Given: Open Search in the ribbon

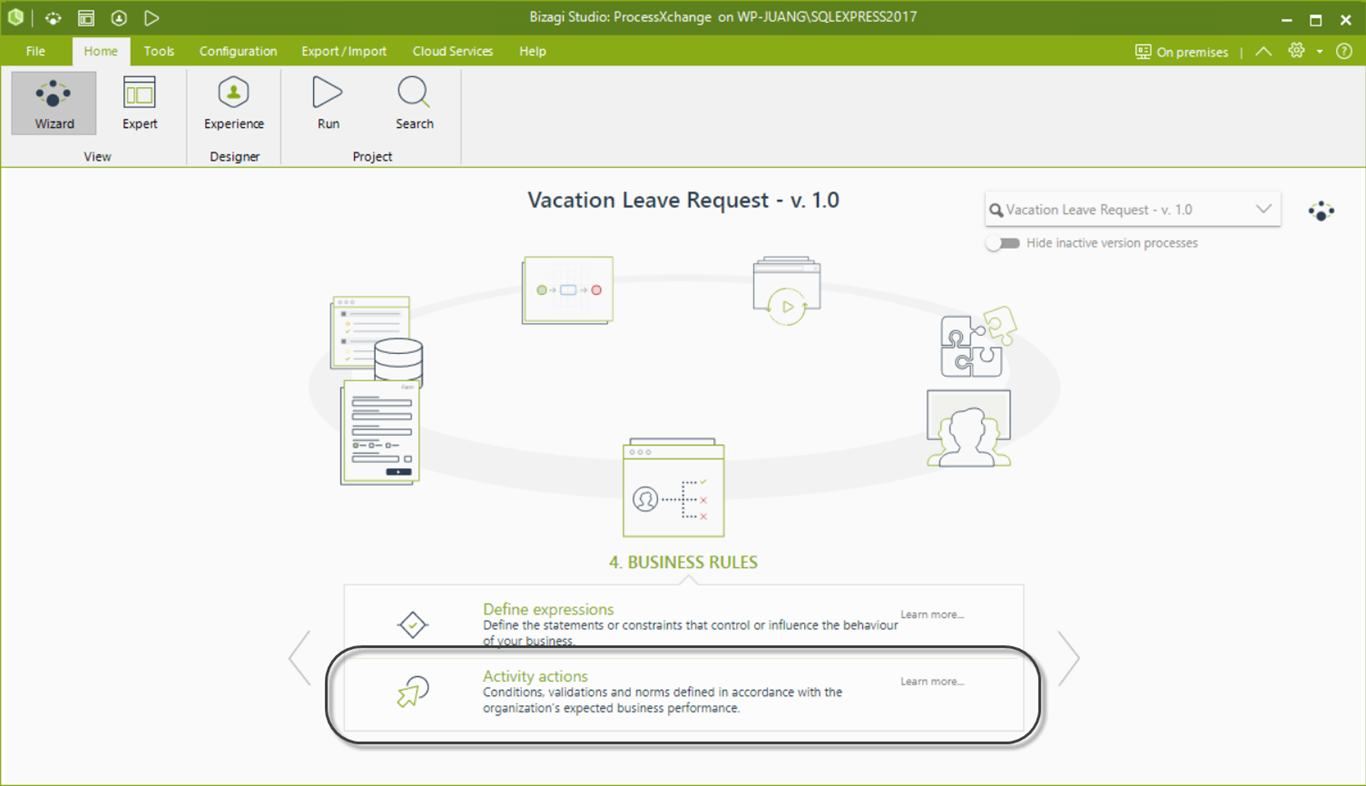Looking at the screenshot, I should point(414,103).
